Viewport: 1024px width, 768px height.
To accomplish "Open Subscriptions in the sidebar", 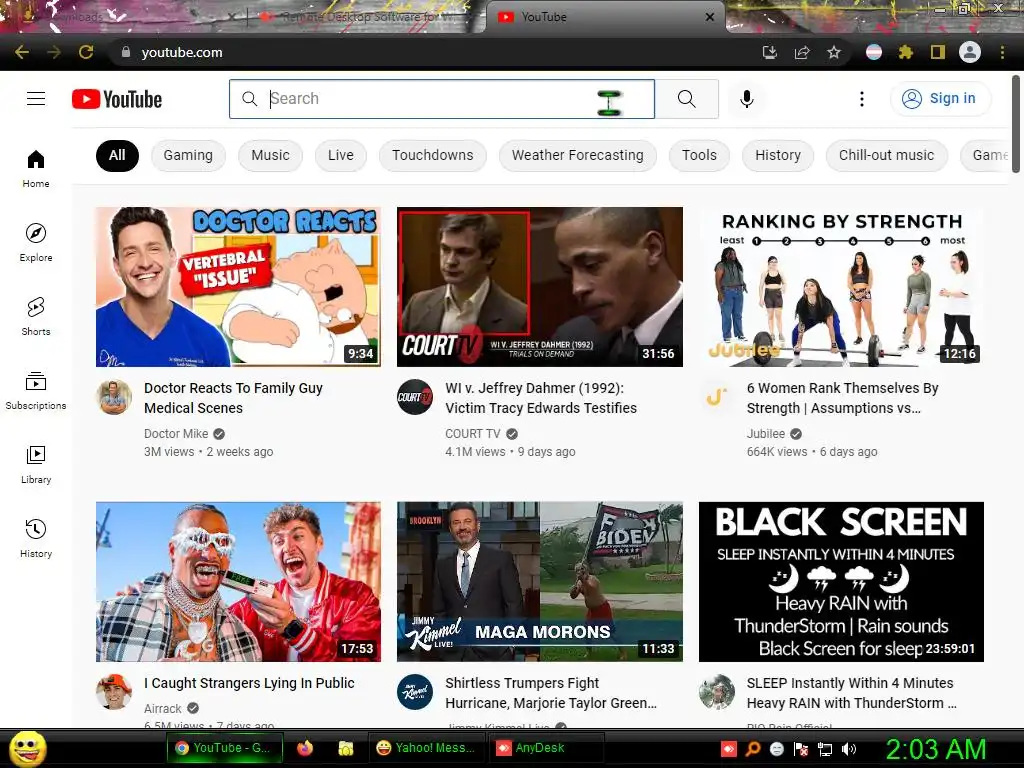I will coord(36,391).
